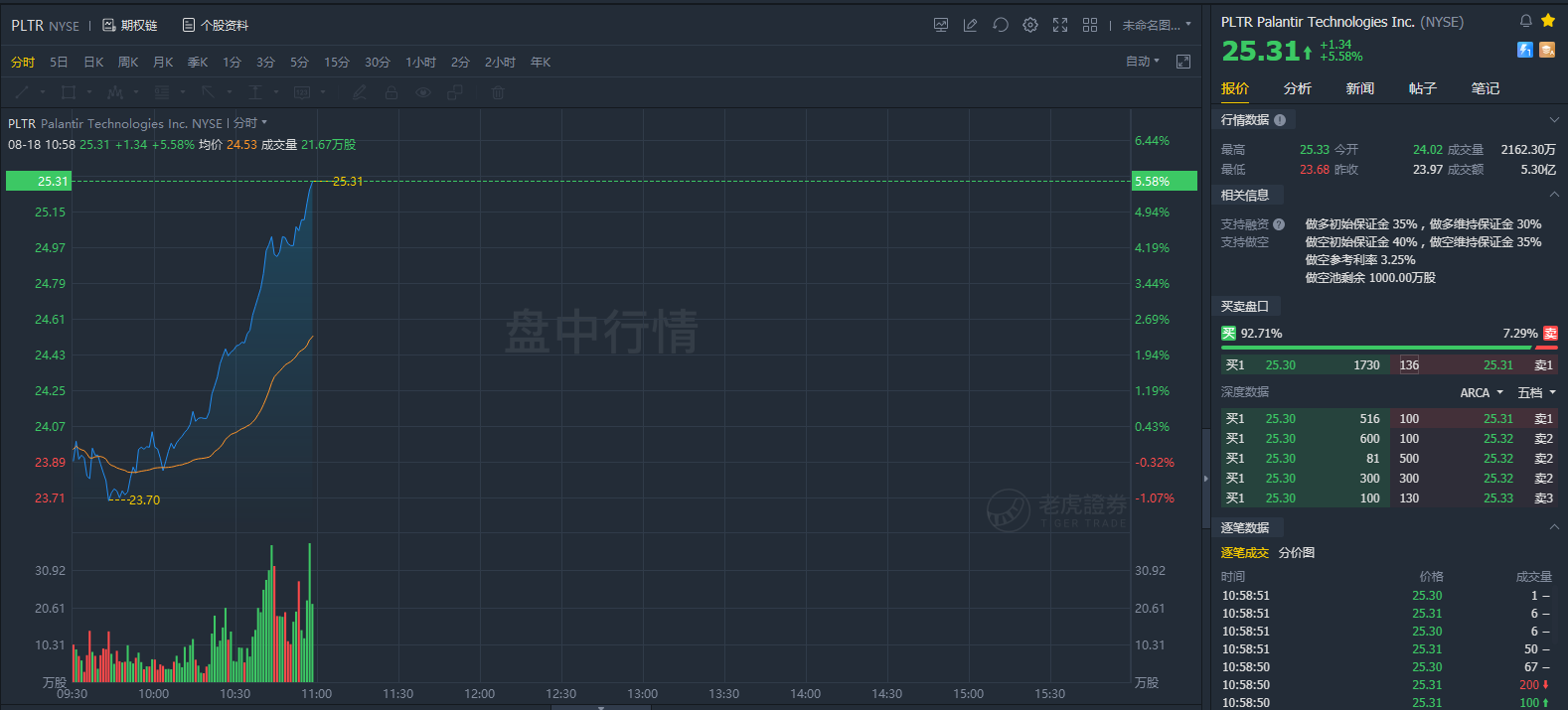Click the edit drawing pencil icon
Viewport: 1568px width, 710px height.
pyautogui.click(x=971, y=25)
